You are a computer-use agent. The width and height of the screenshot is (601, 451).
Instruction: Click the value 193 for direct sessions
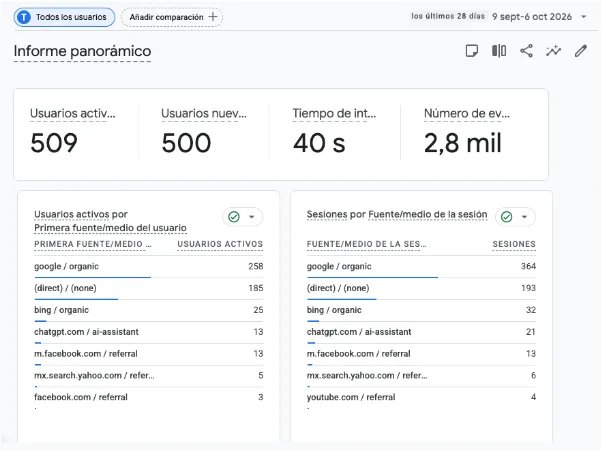point(528,288)
